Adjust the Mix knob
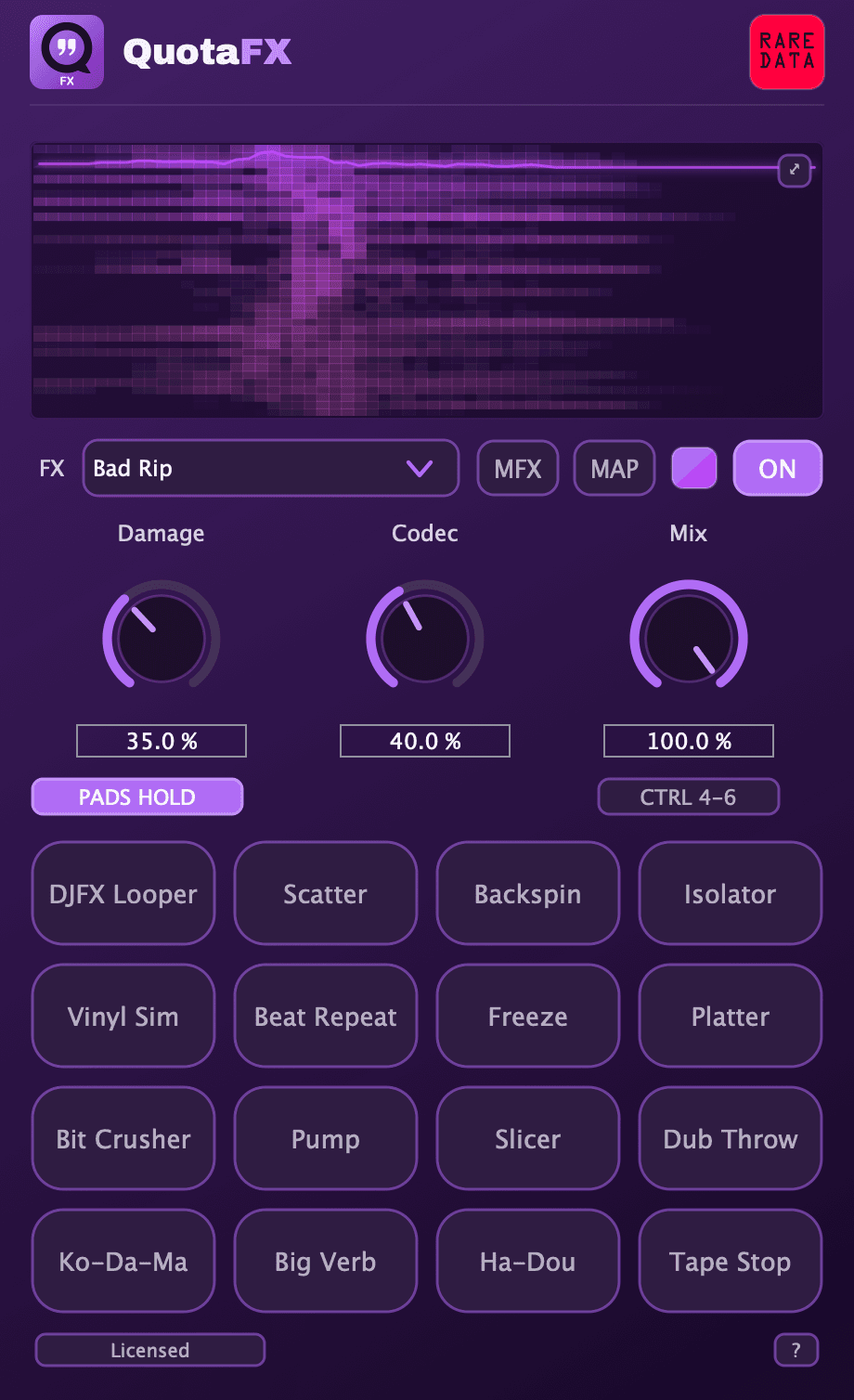This screenshot has height=1400, width=854. click(689, 638)
